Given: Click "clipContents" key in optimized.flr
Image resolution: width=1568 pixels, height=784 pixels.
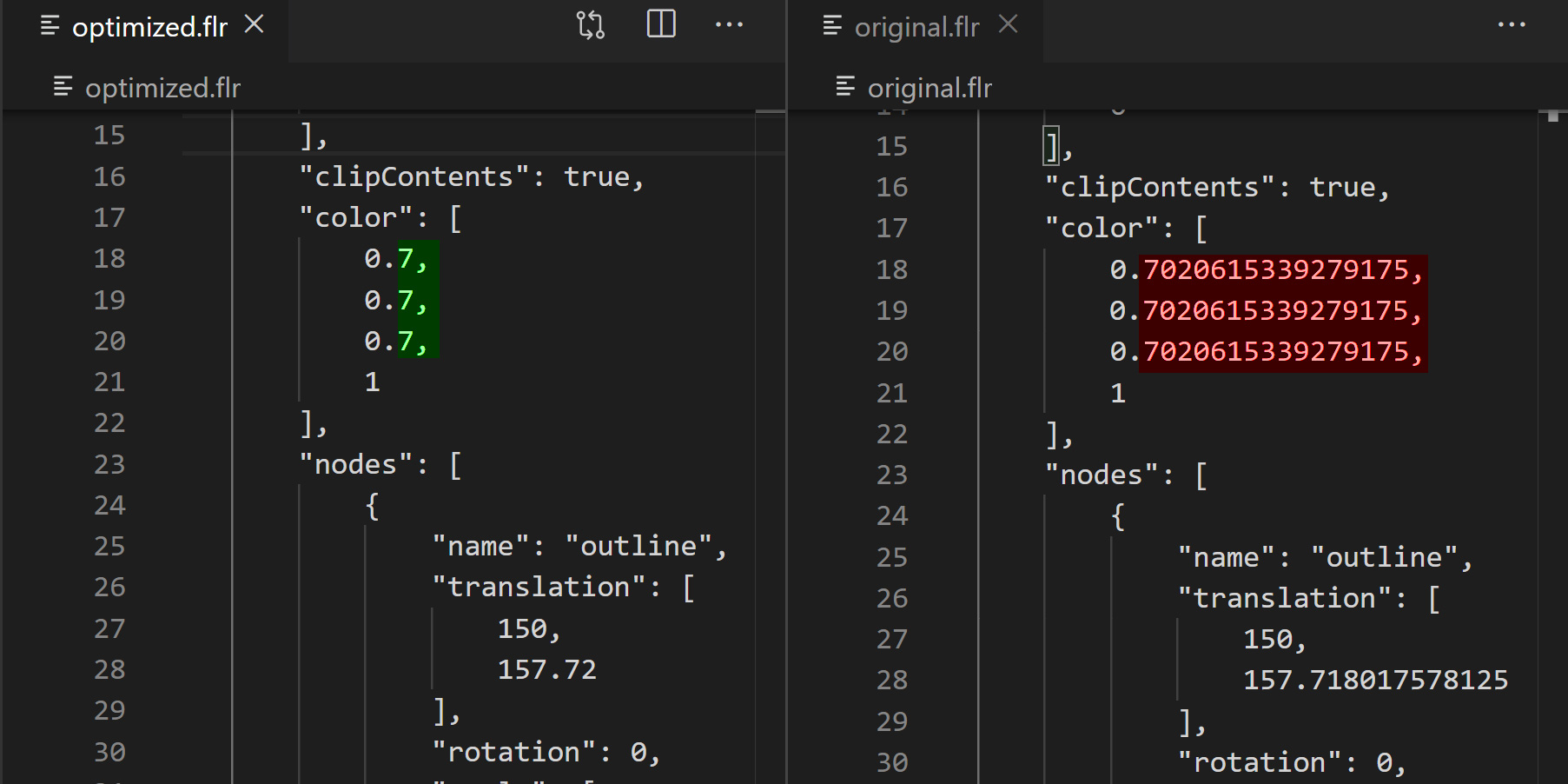Looking at the screenshot, I should 414,176.
